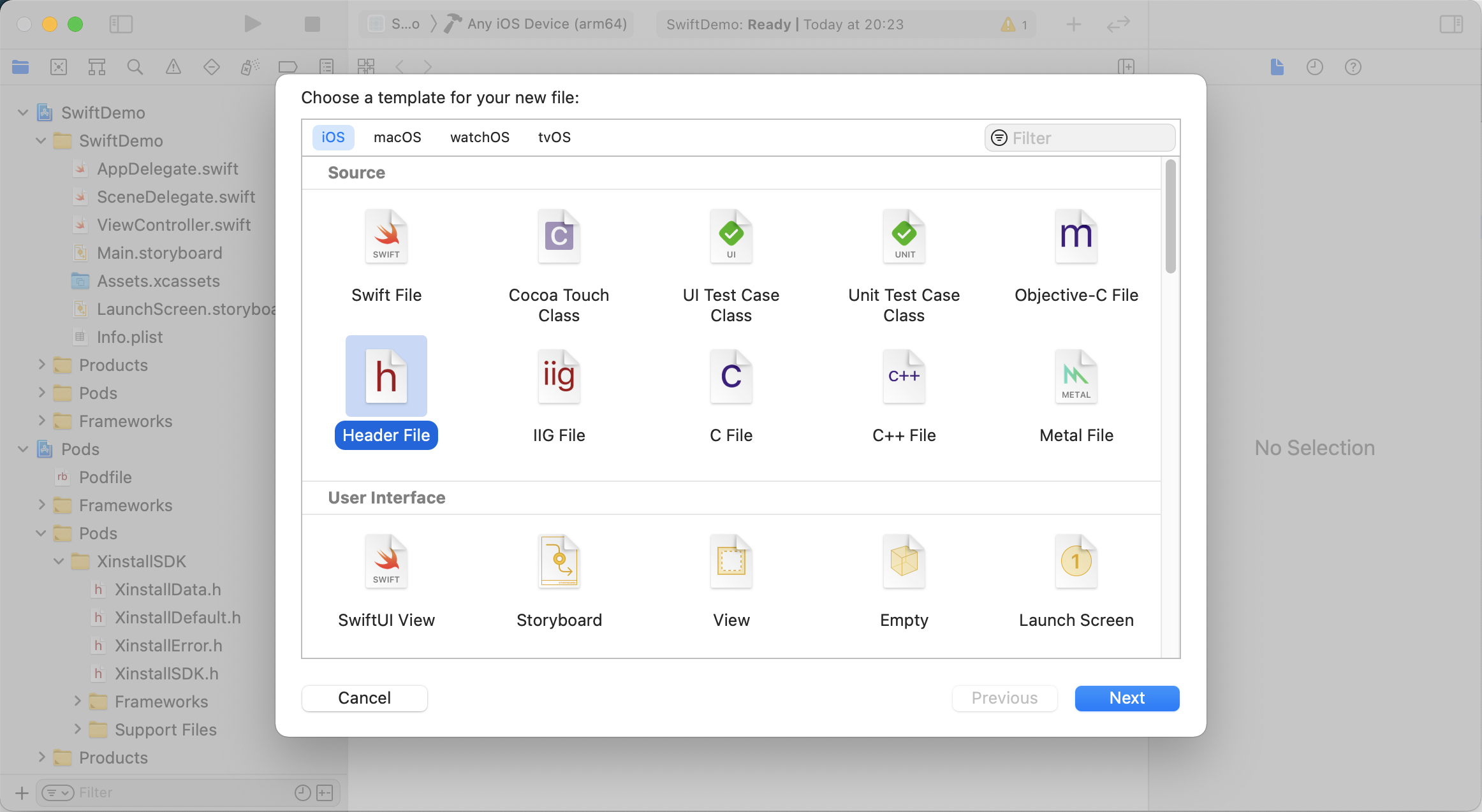1482x812 pixels.
Task: Choose the Storyboard template
Action: pos(559,581)
